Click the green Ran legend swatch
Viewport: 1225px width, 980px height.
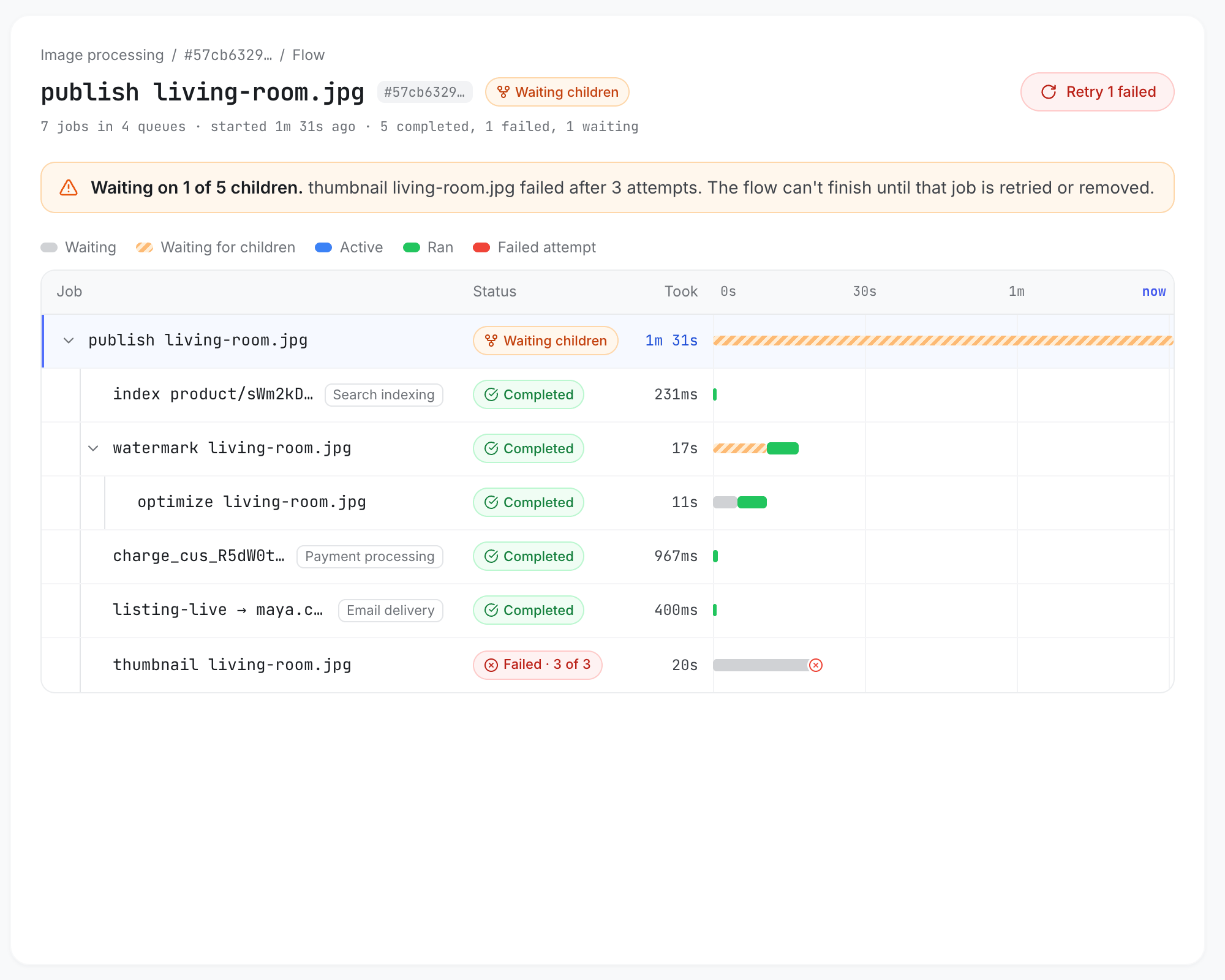[412, 247]
